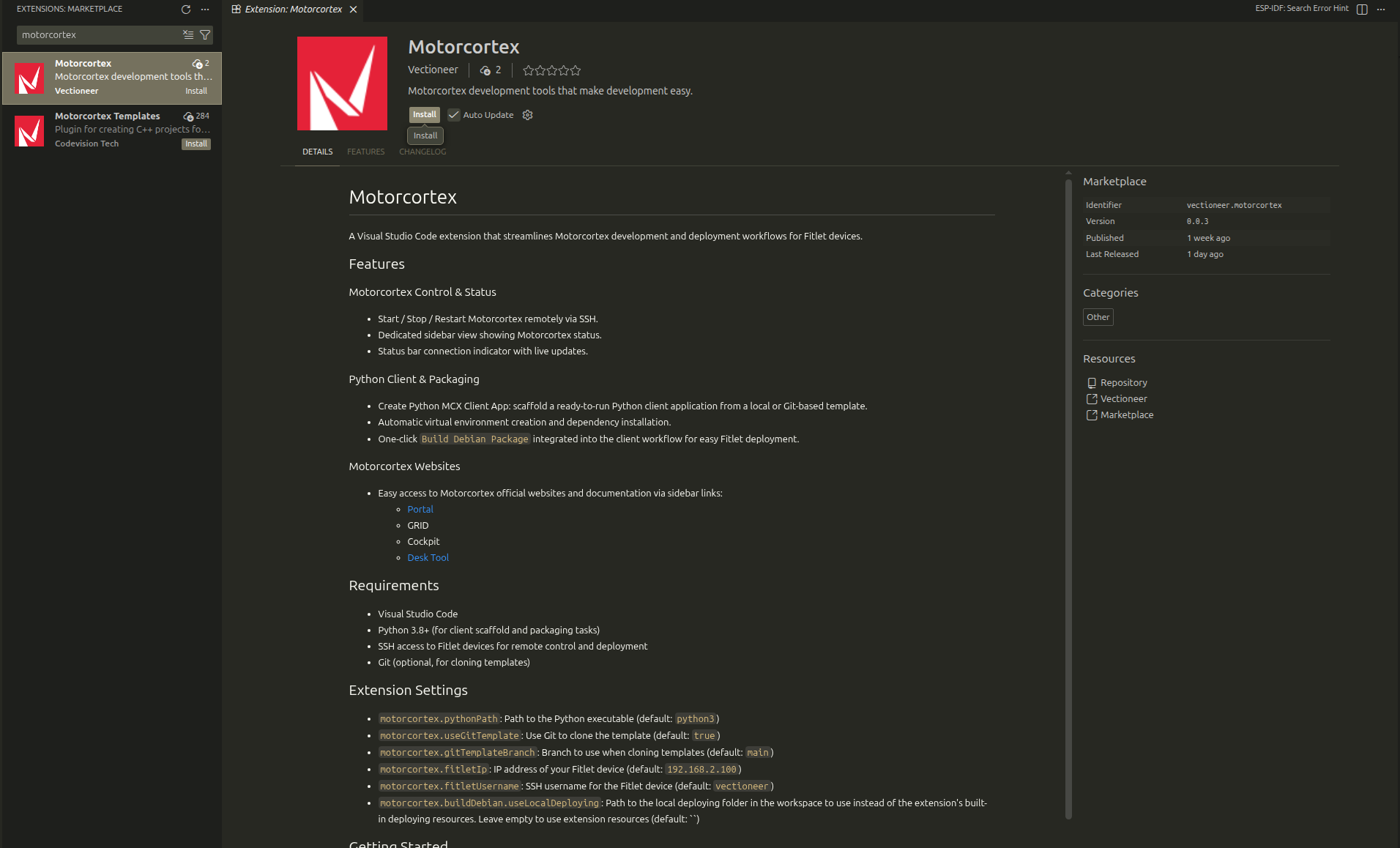Open the Vectioneer publisher link

(433, 70)
